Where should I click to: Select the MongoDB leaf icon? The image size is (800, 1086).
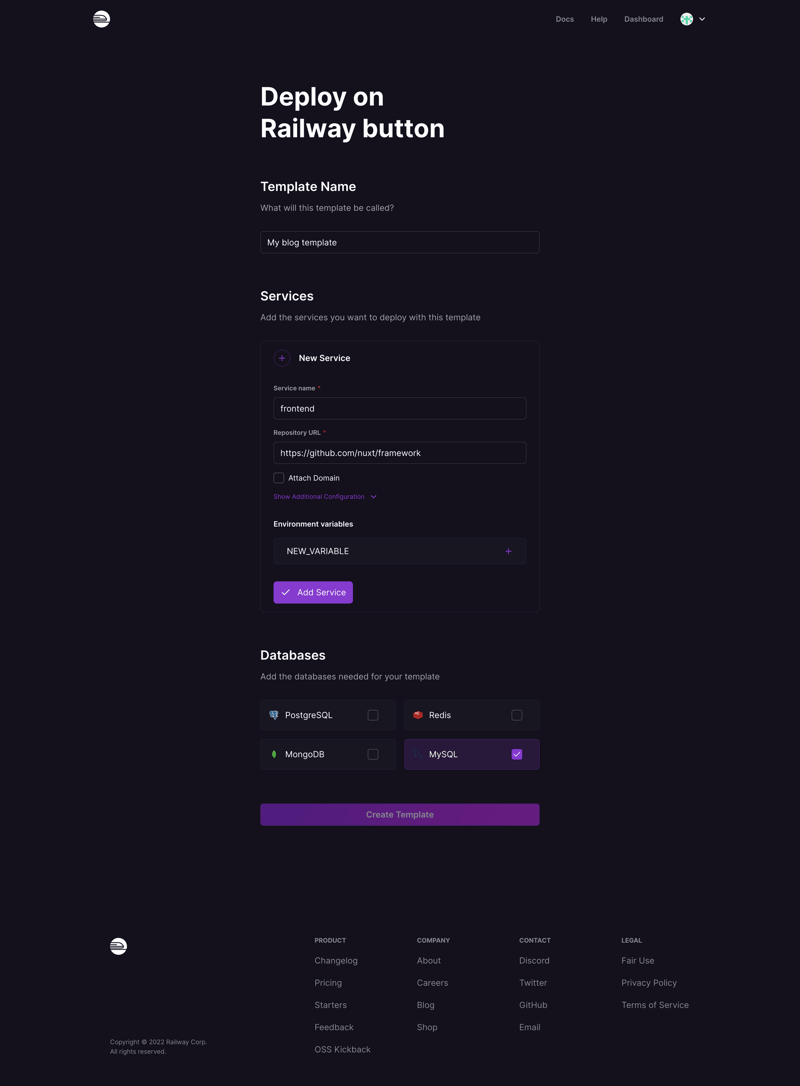click(274, 753)
